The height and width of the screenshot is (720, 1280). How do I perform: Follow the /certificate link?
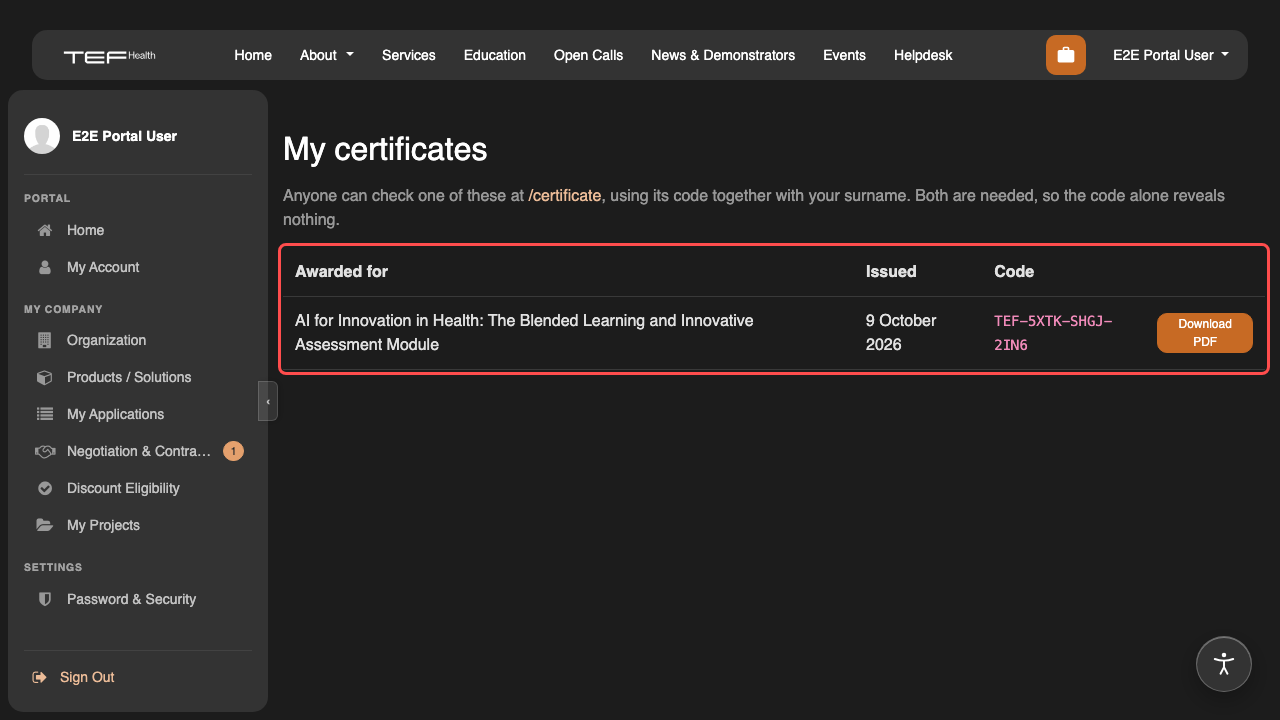pyautogui.click(x=565, y=196)
